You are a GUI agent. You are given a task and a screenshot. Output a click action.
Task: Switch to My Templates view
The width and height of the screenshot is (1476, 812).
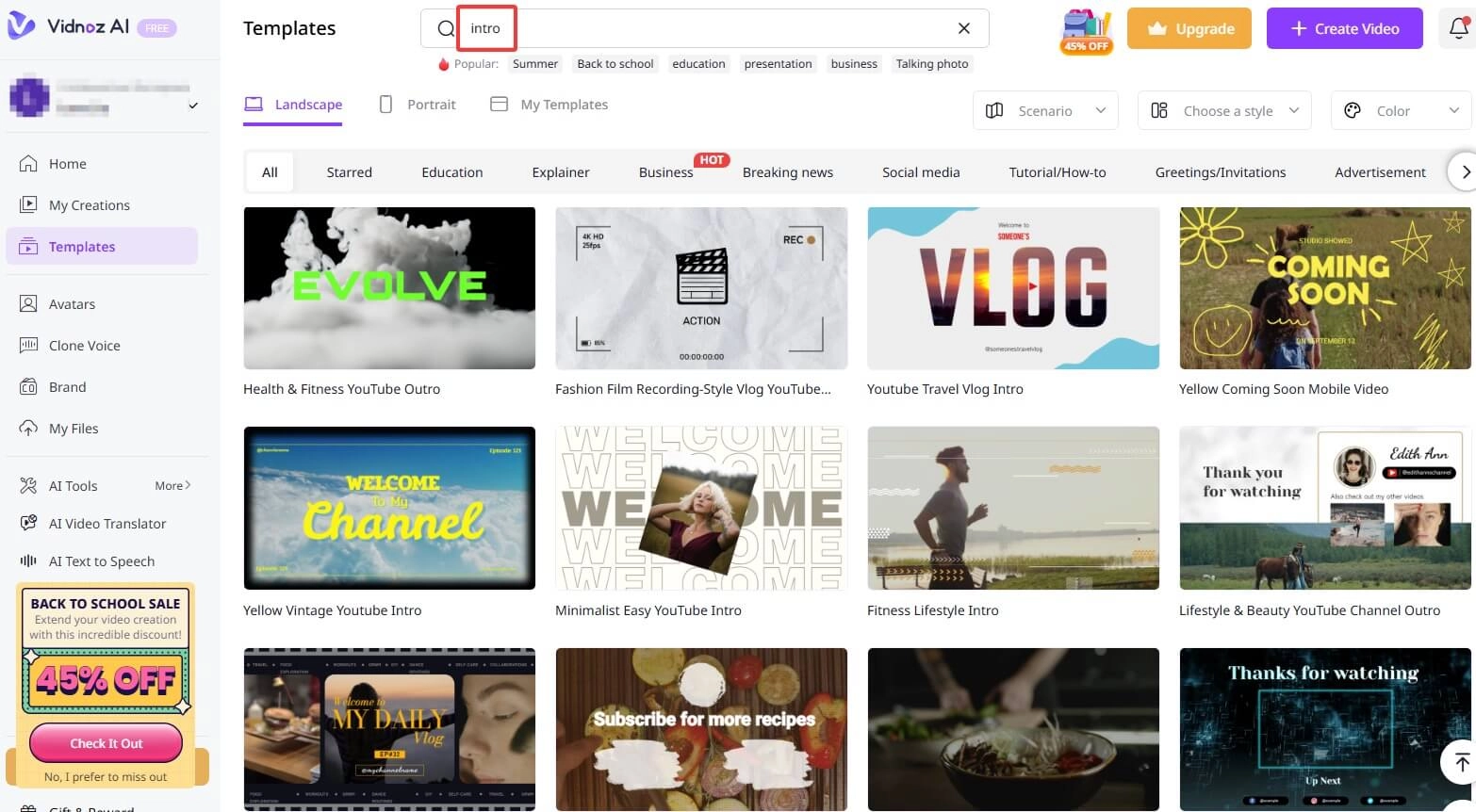click(x=549, y=104)
